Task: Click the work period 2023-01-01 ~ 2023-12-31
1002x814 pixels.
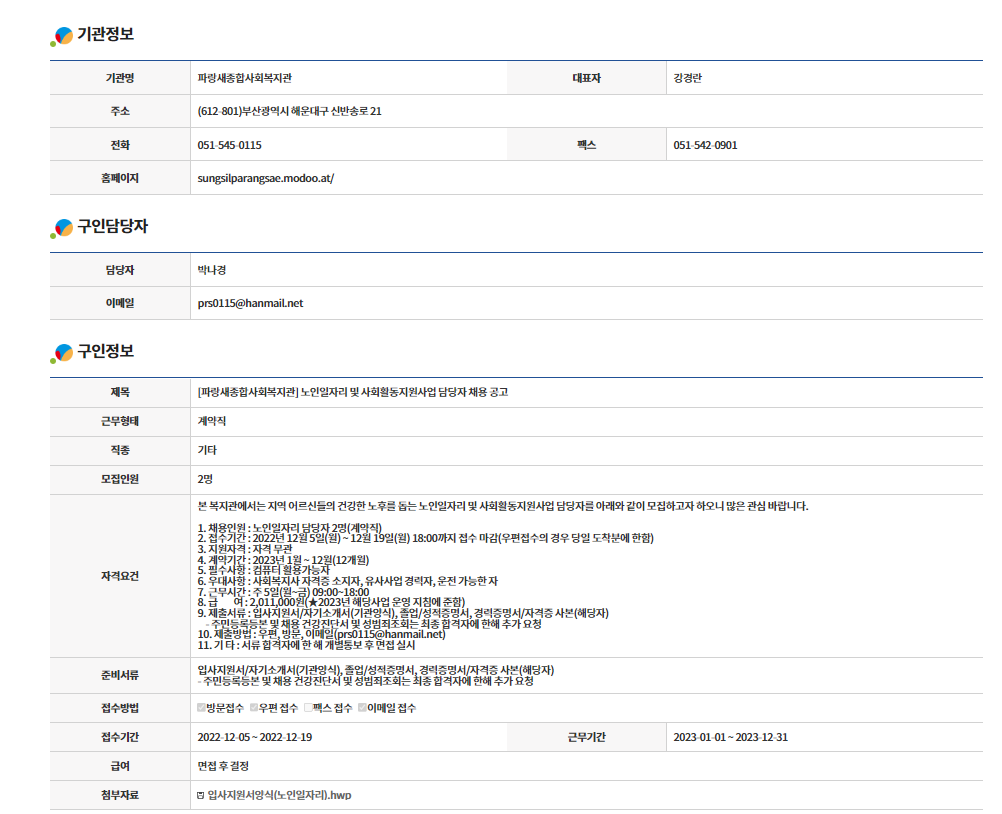Action: pyautogui.click(x=730, y=737)
